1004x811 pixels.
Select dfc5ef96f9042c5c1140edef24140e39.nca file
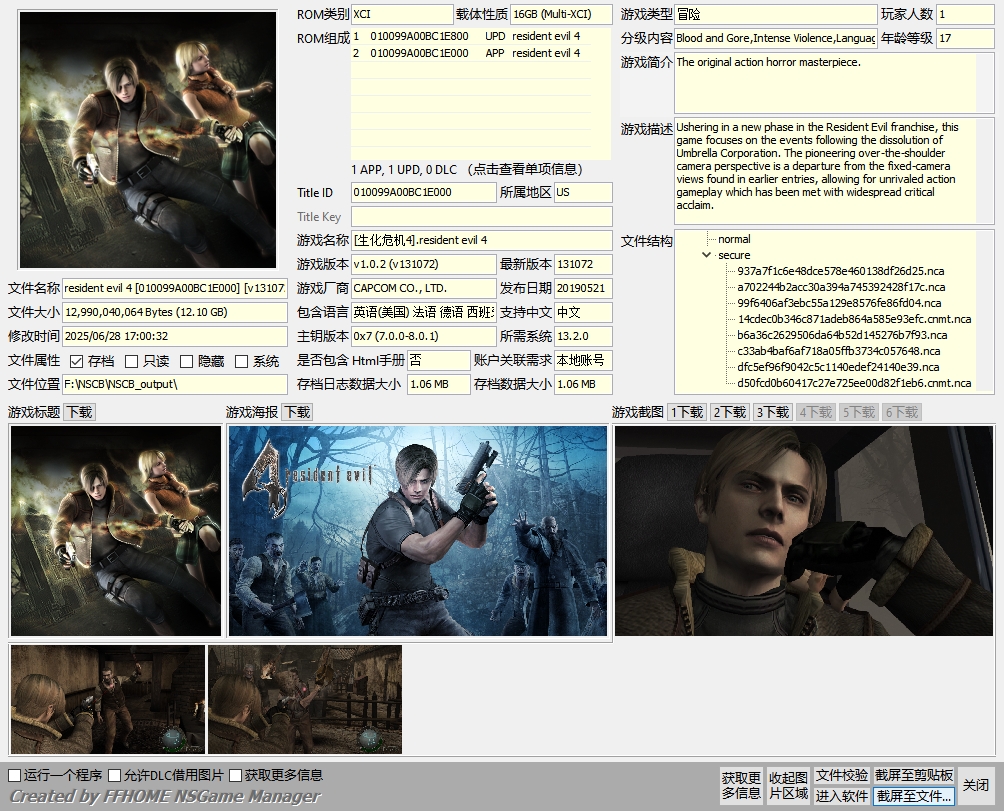(838, 367)
